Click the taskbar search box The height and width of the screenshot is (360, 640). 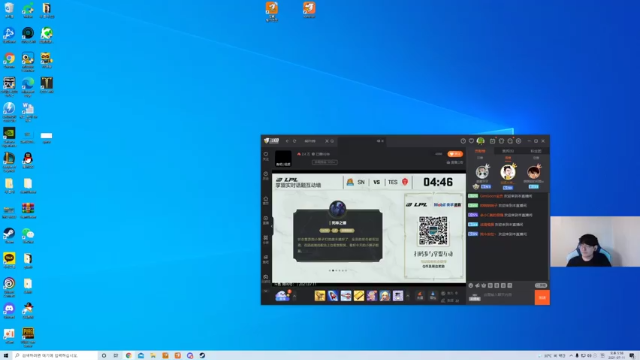click(x=55, y=356)
